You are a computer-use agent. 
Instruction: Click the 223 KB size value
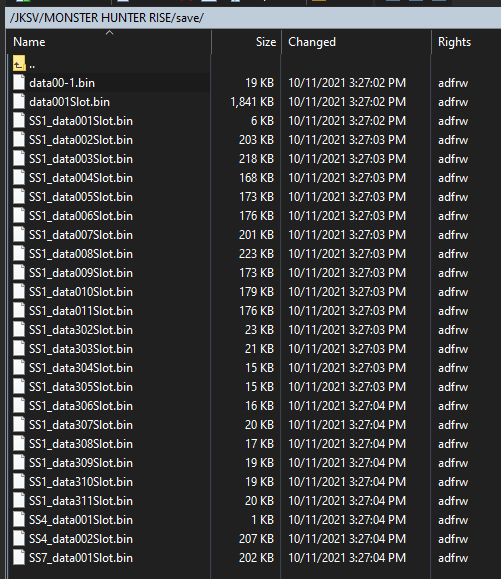coord(257,254)
